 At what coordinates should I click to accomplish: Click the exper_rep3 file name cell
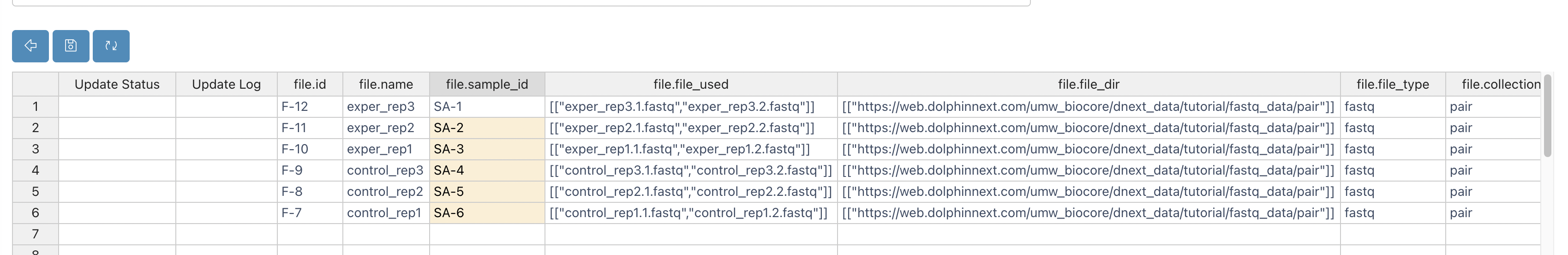click(x=386, y=107)
